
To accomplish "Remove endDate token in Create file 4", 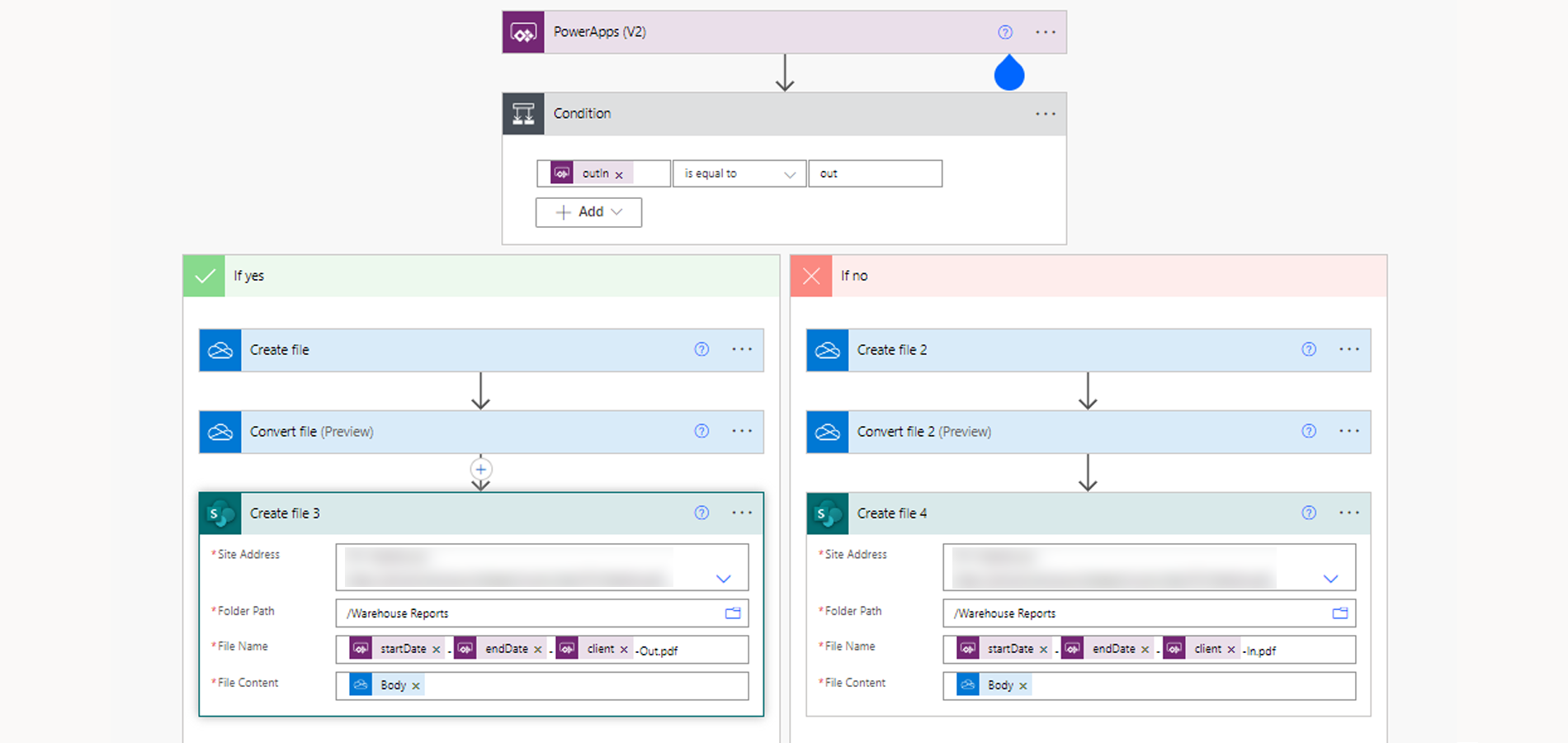I will pos(1145,650).
